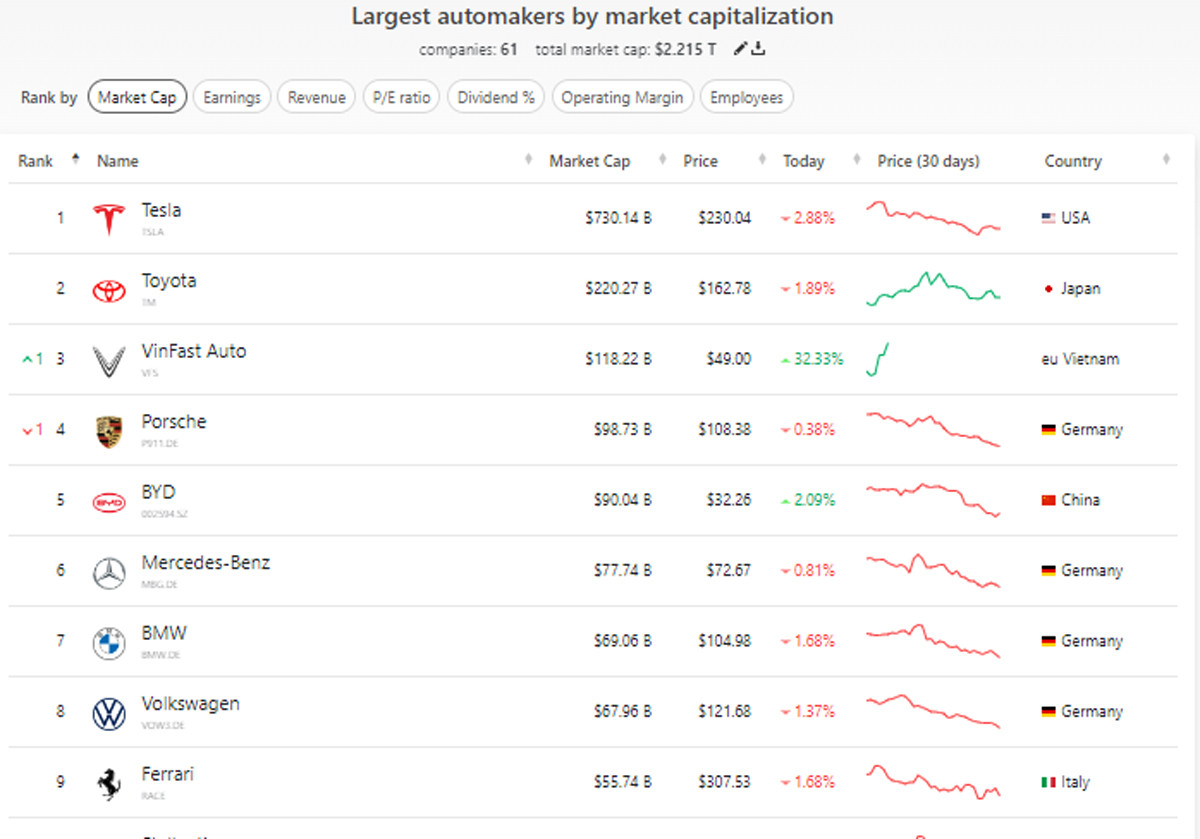The width and height of the screenshot is (1200, 839).
Task: Select Market Cap ranking option
Action: 137,97
